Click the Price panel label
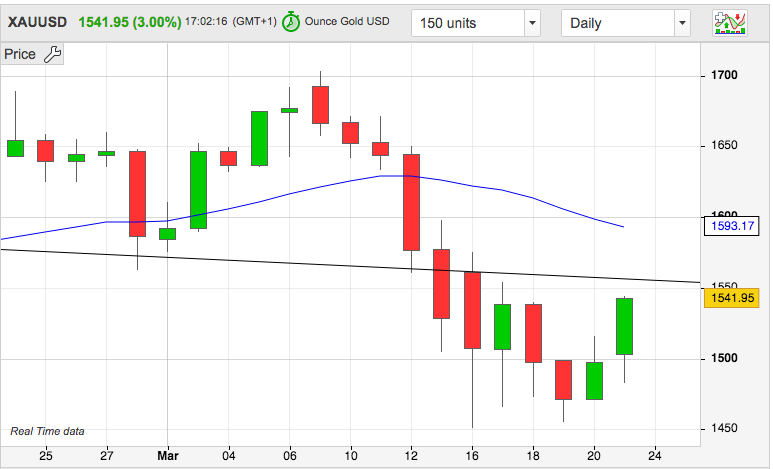 [x=20, y=54]
